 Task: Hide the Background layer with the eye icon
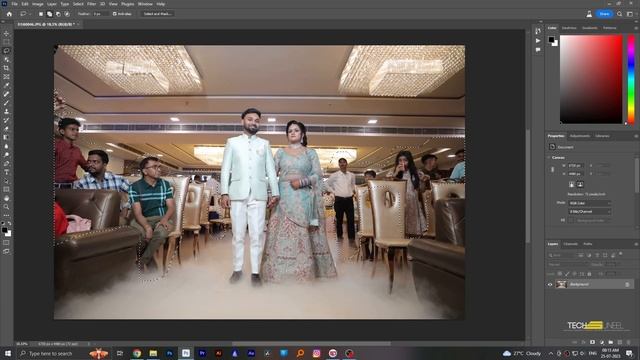(x=550, y=284)
